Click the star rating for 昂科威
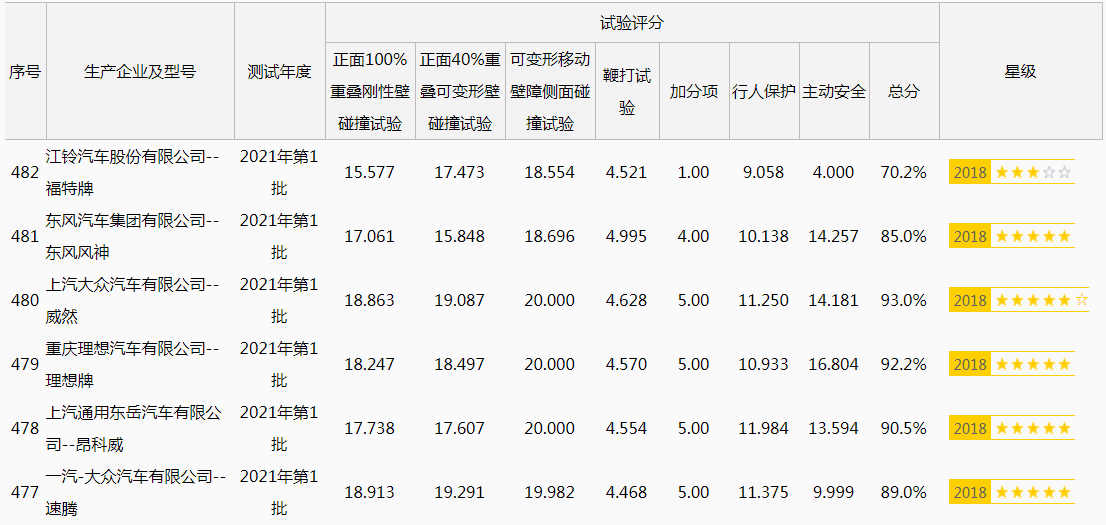 pyautogui.click(x=1032, y=428)
